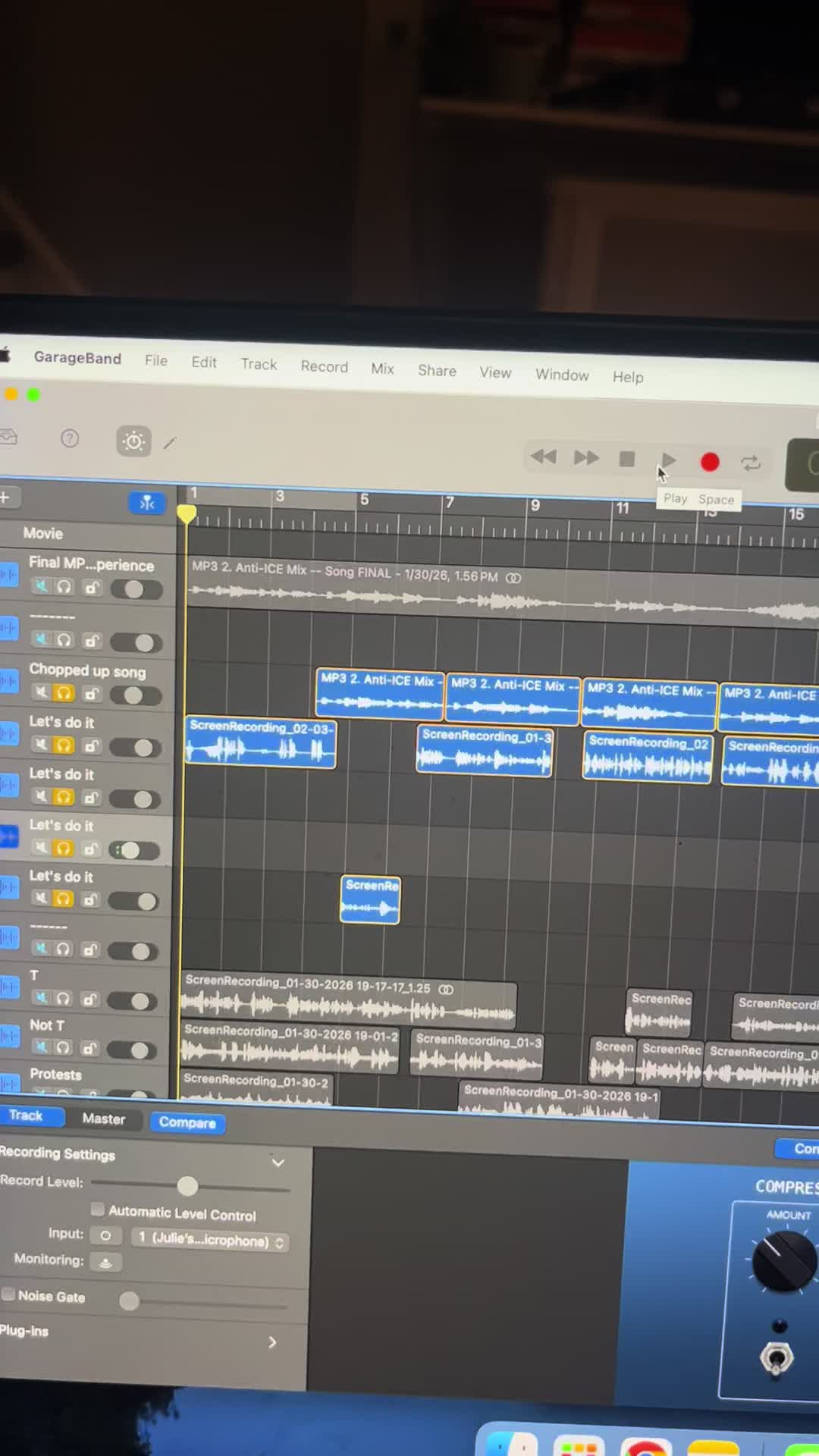Image resolution: width=819 pixels, height=1456 pixels.
Task: Mute the track named T
Action: coord(41,997)
